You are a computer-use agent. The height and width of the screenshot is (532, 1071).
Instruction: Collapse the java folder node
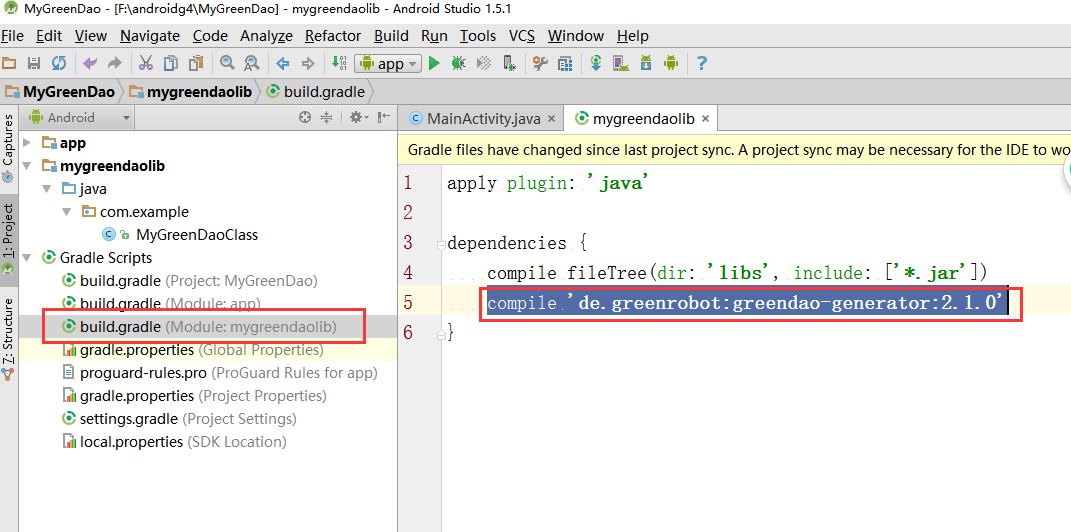[46, 189]
